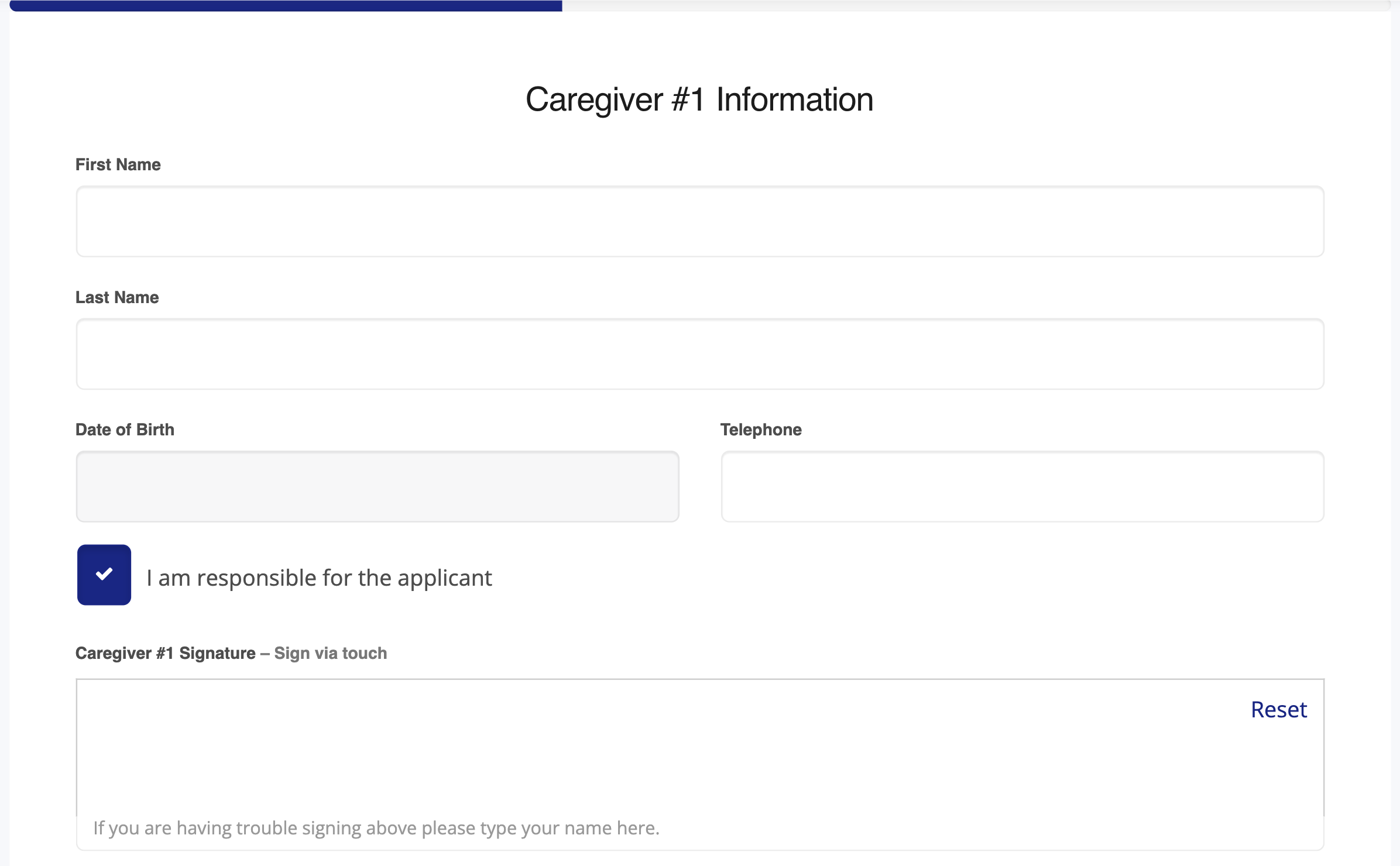Click the Last Name input field
Viewport: 1400px width, 866px height.
click(x=700, y=354)
